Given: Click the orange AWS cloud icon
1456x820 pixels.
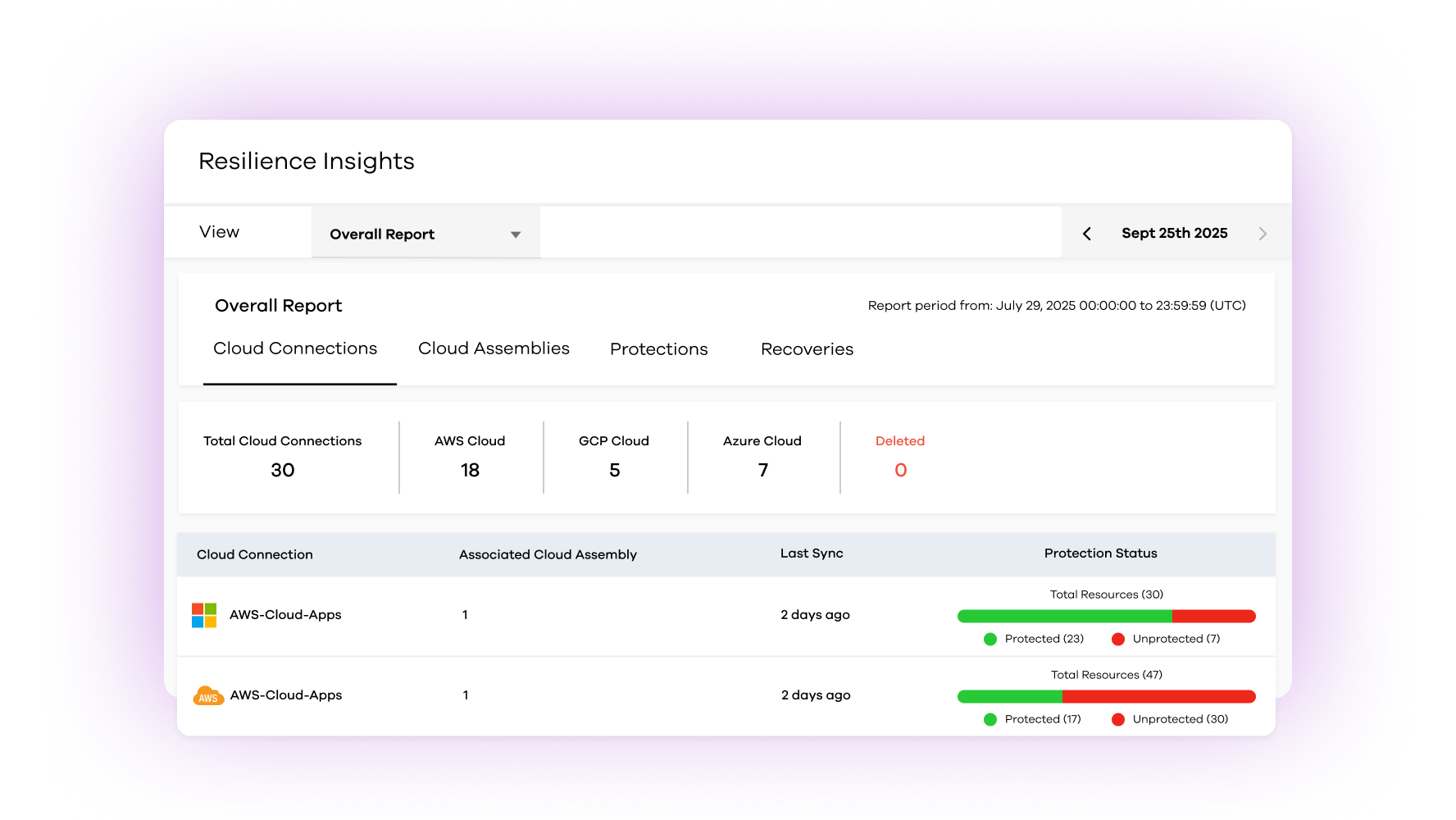Looking at the screenshot, I should 208,695.
